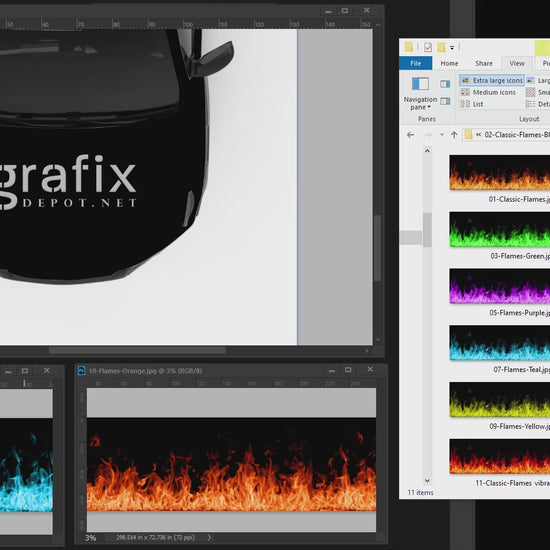Minimize the 10-Flames-Orange document window
The height and width of the screenshot is (550, 550).
(331, 370)
